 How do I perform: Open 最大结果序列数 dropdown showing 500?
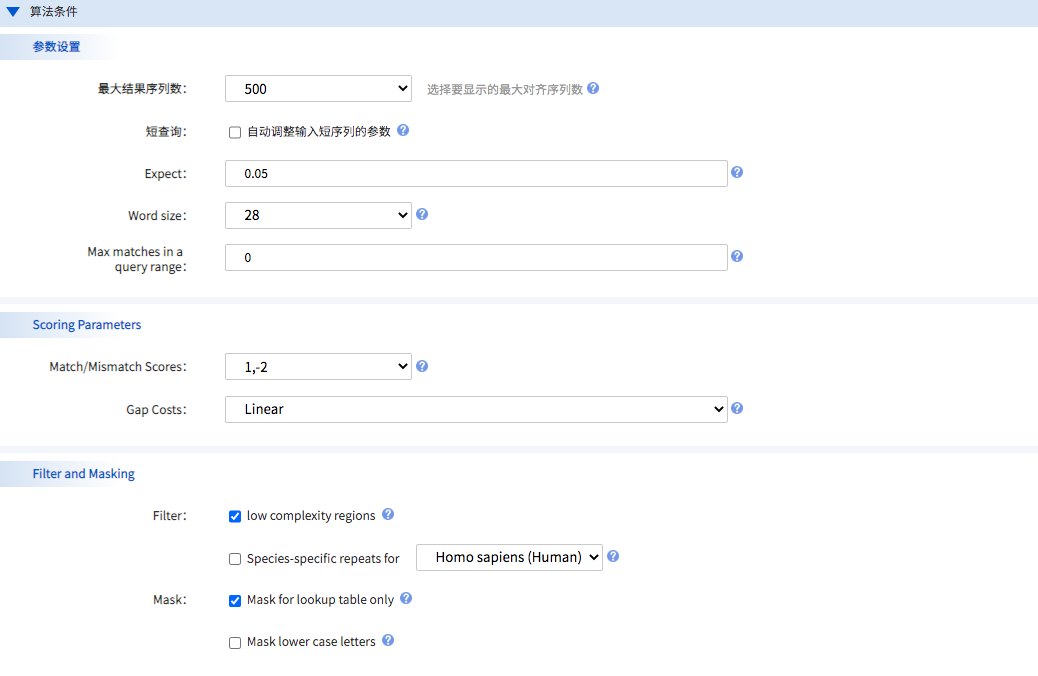(318, 89)
